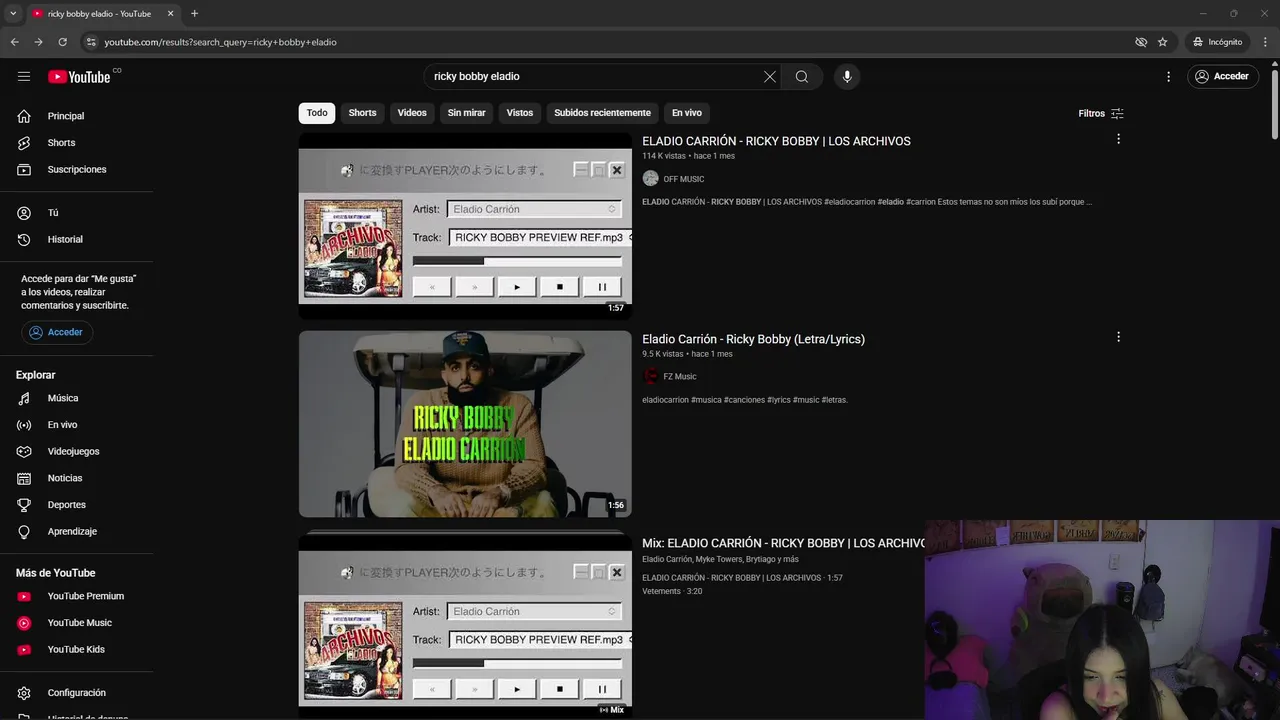
Task: Click the browser address bar URL
Action: coord(220,42)
